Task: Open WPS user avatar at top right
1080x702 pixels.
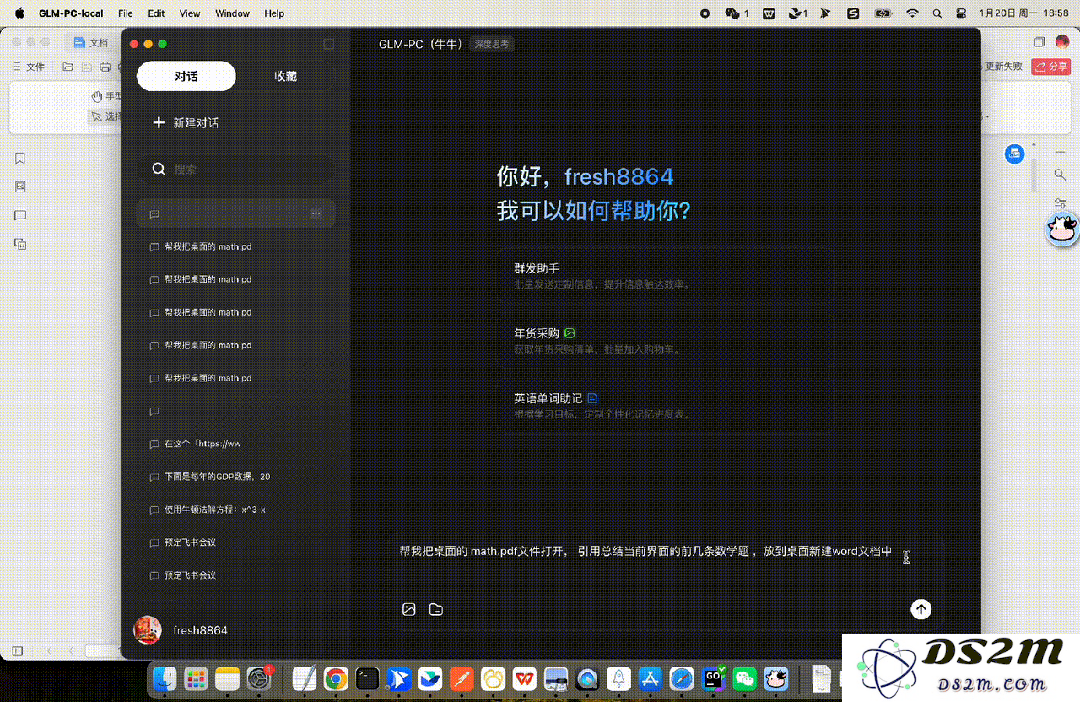Action: tap(1062, 42)
